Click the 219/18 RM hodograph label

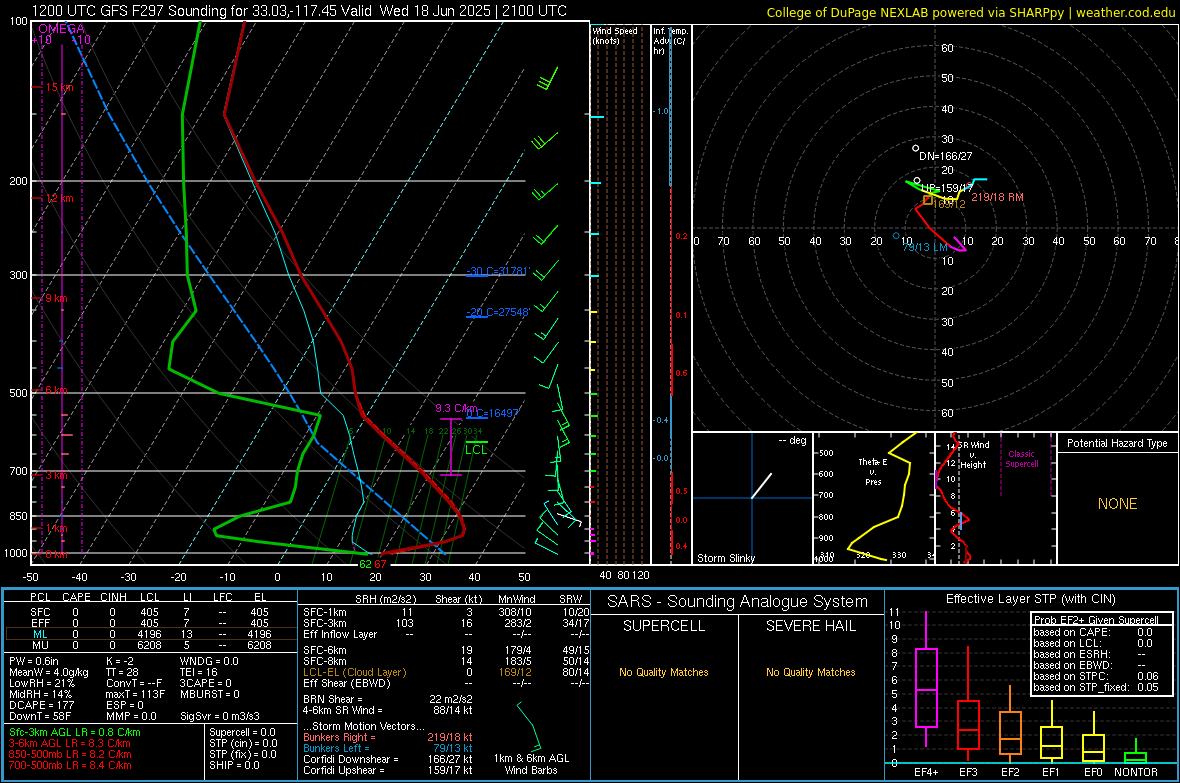pyautogui.click(x=997, y=197)
